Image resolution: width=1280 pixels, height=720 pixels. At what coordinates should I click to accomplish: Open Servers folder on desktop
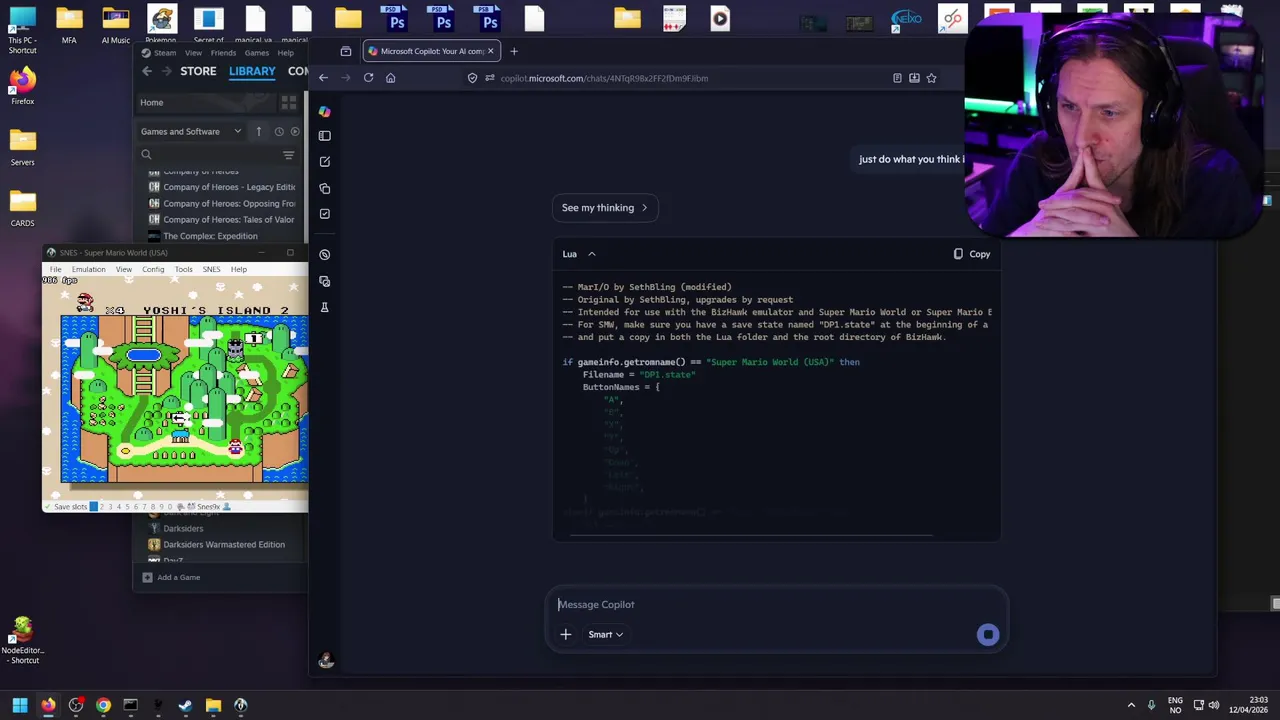[22, 146]
